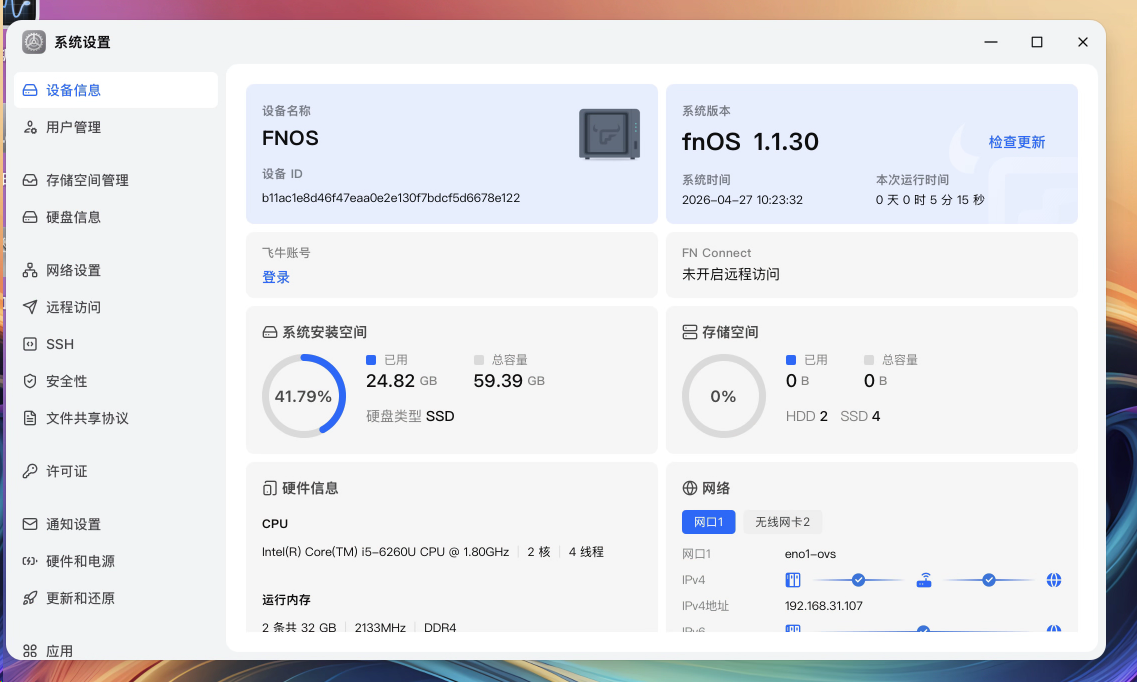Click the IPv4 internet globe icon
The width and height of the screenshot is (1137, 682).
pyautogui.click(x=1054, y=580)
